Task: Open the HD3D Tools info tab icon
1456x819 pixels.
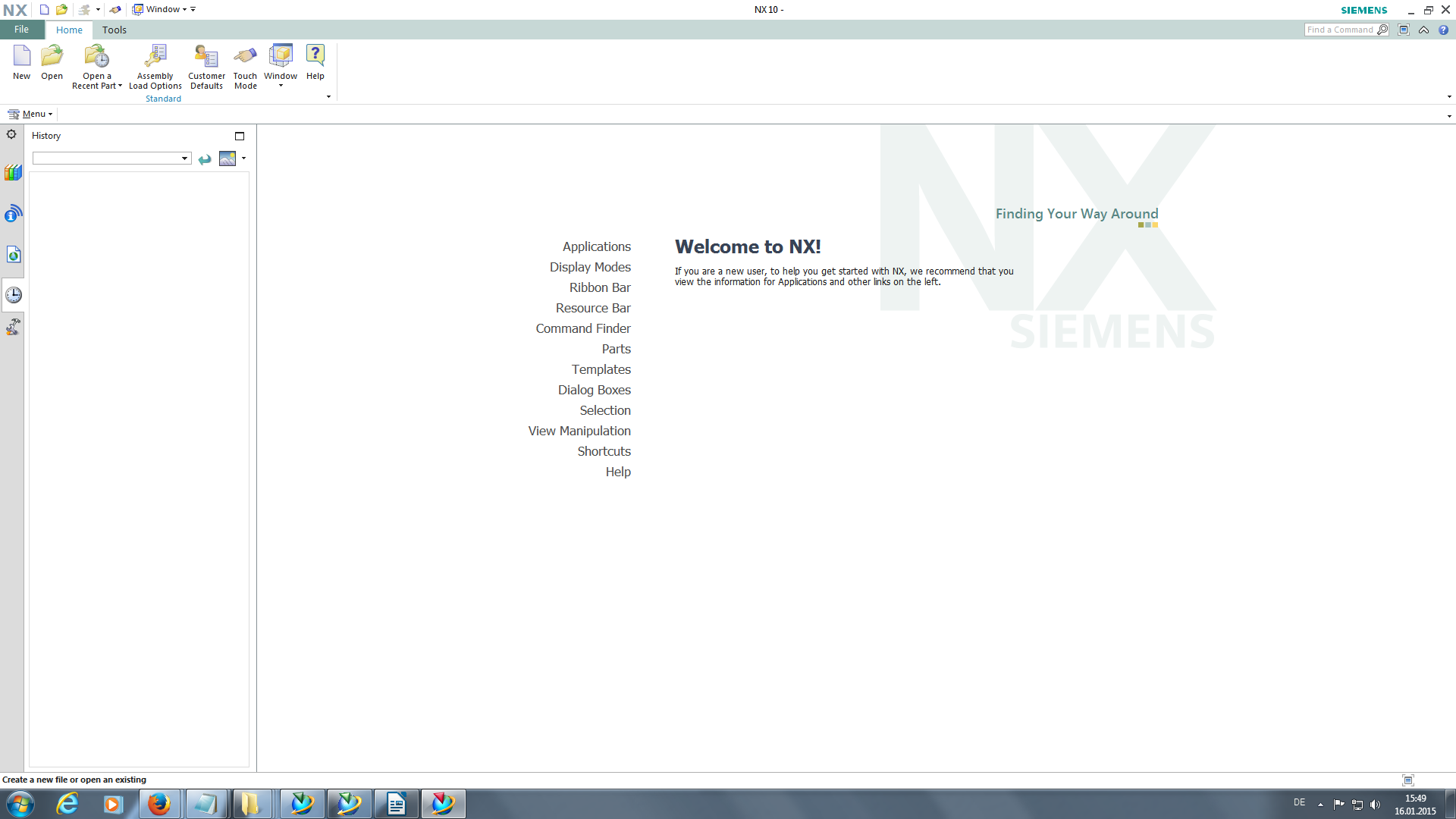Action: (x=13, y=213)
